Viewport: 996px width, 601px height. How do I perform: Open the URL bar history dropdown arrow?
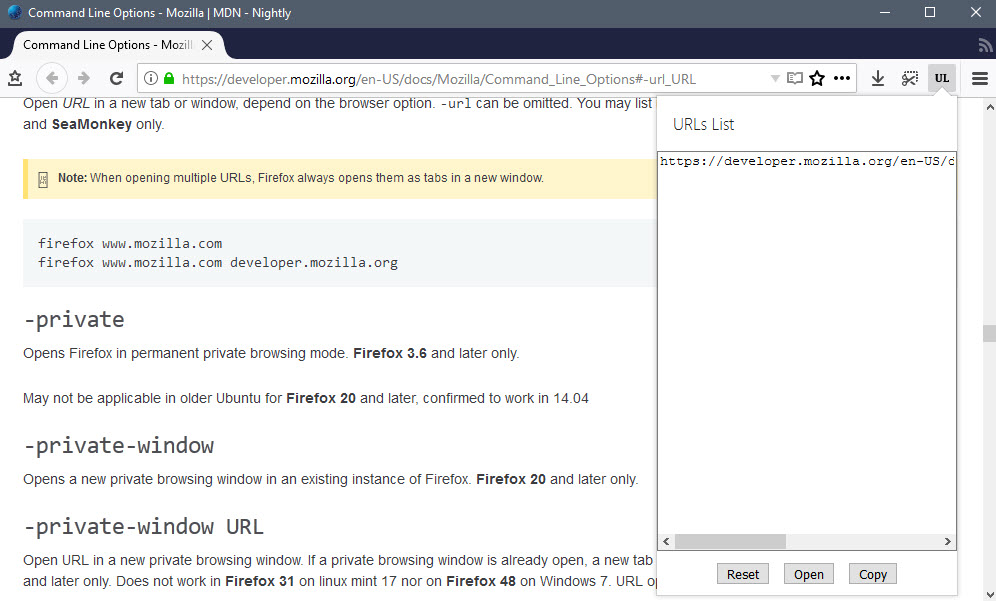pyautogui.click(x=775, y=79)
